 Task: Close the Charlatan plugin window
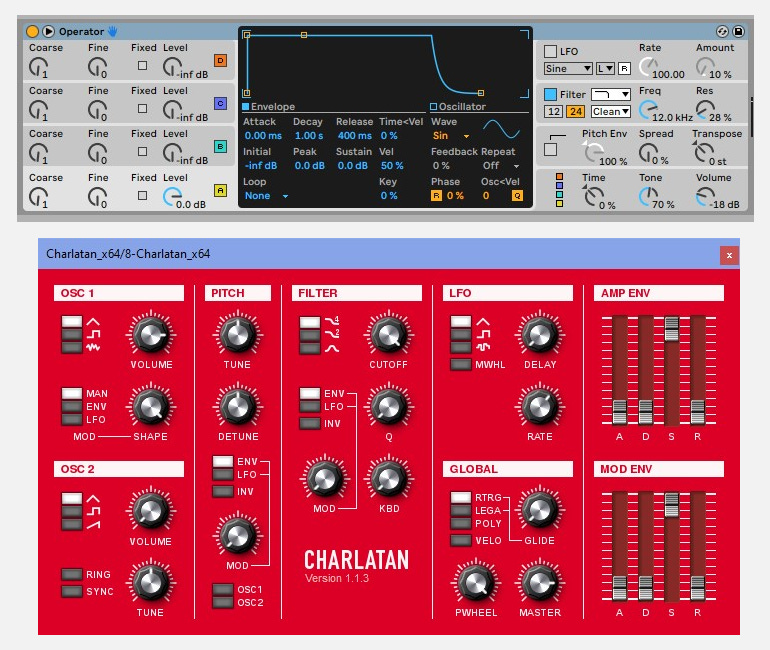729,255
